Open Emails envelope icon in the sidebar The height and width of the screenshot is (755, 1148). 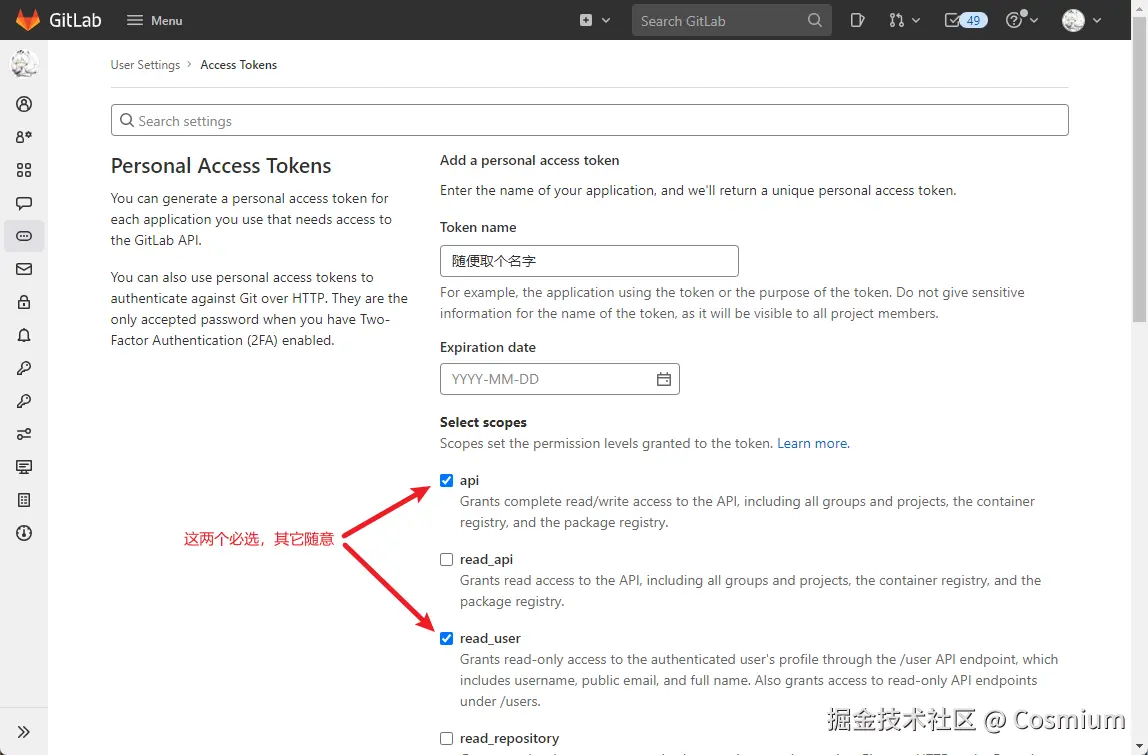[24, 269]
